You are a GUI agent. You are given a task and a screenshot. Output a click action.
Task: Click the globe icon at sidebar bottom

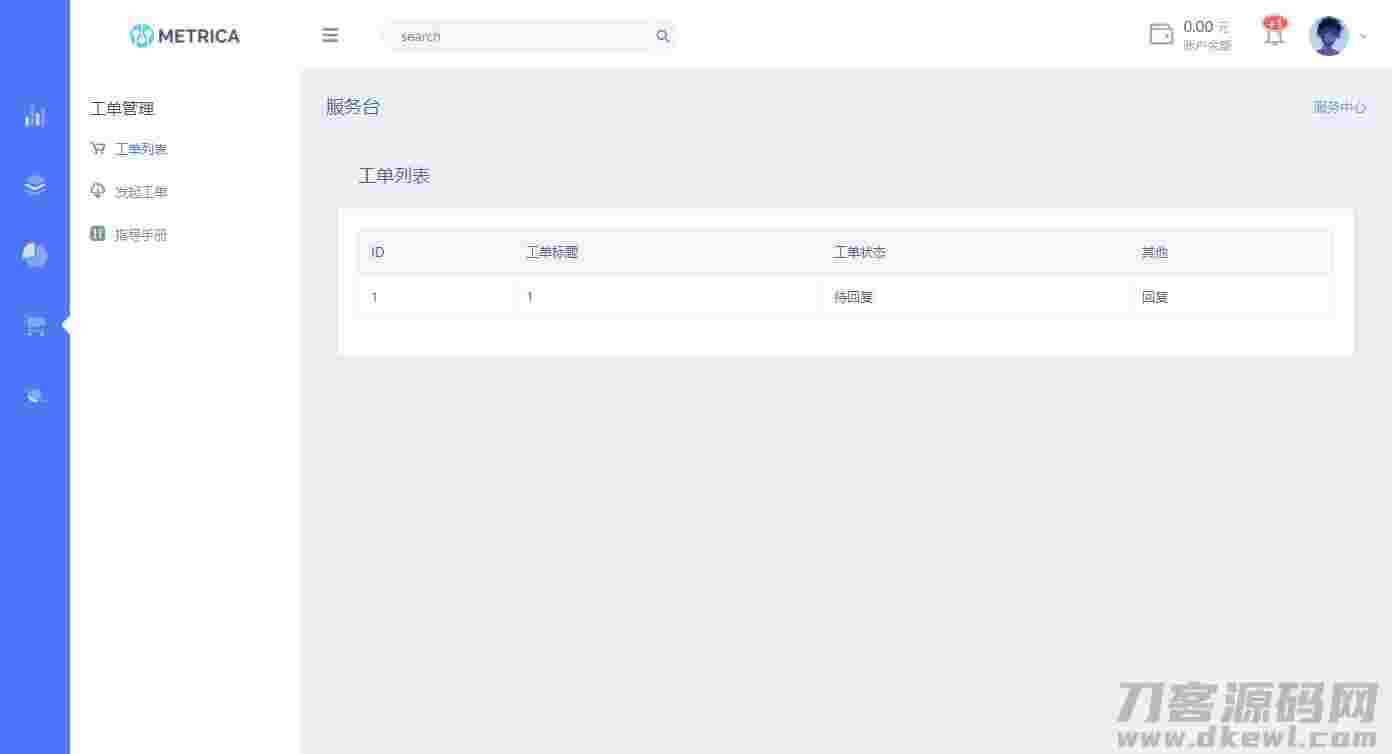[35, 395]
